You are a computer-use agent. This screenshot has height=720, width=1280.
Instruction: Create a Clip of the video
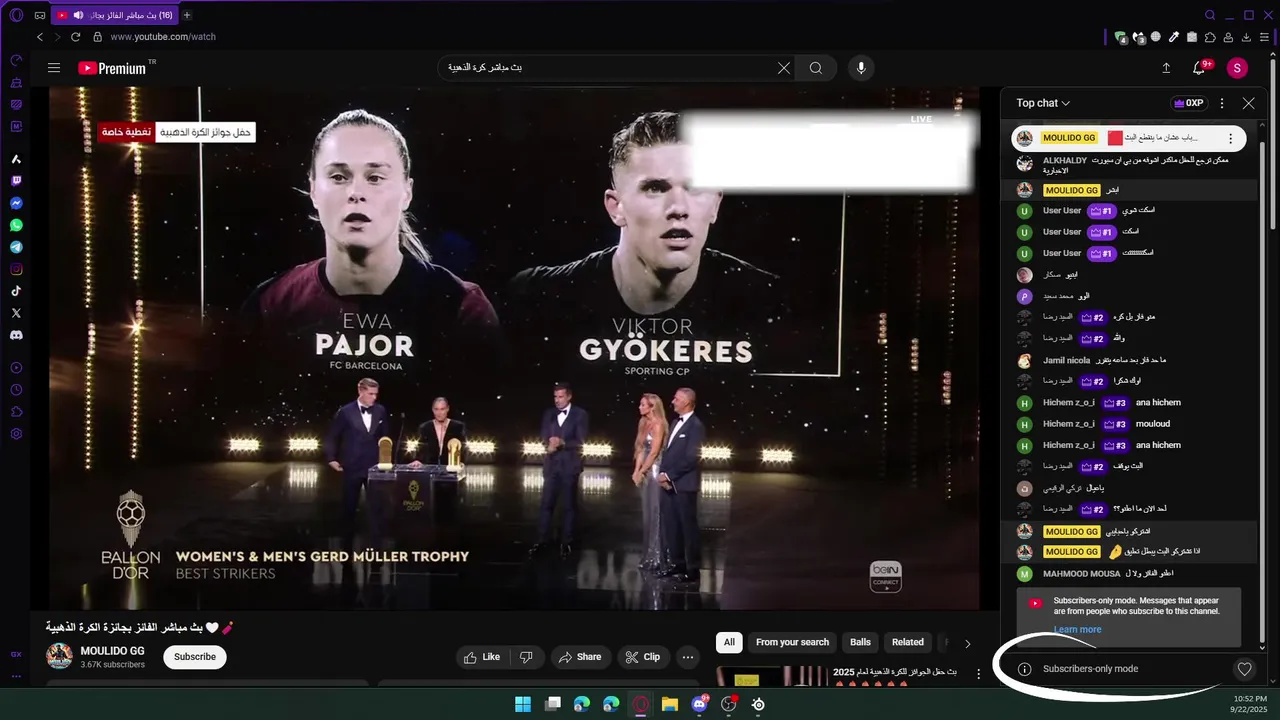coord(643,657)
